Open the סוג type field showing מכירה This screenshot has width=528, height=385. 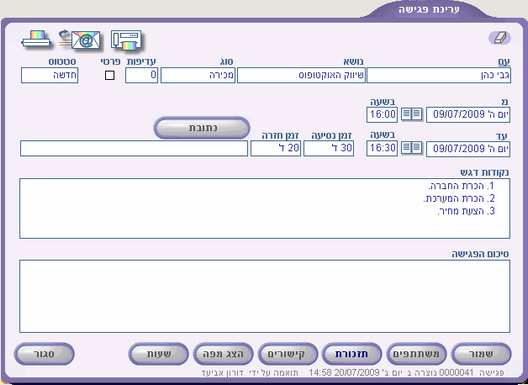pos(198,75)
